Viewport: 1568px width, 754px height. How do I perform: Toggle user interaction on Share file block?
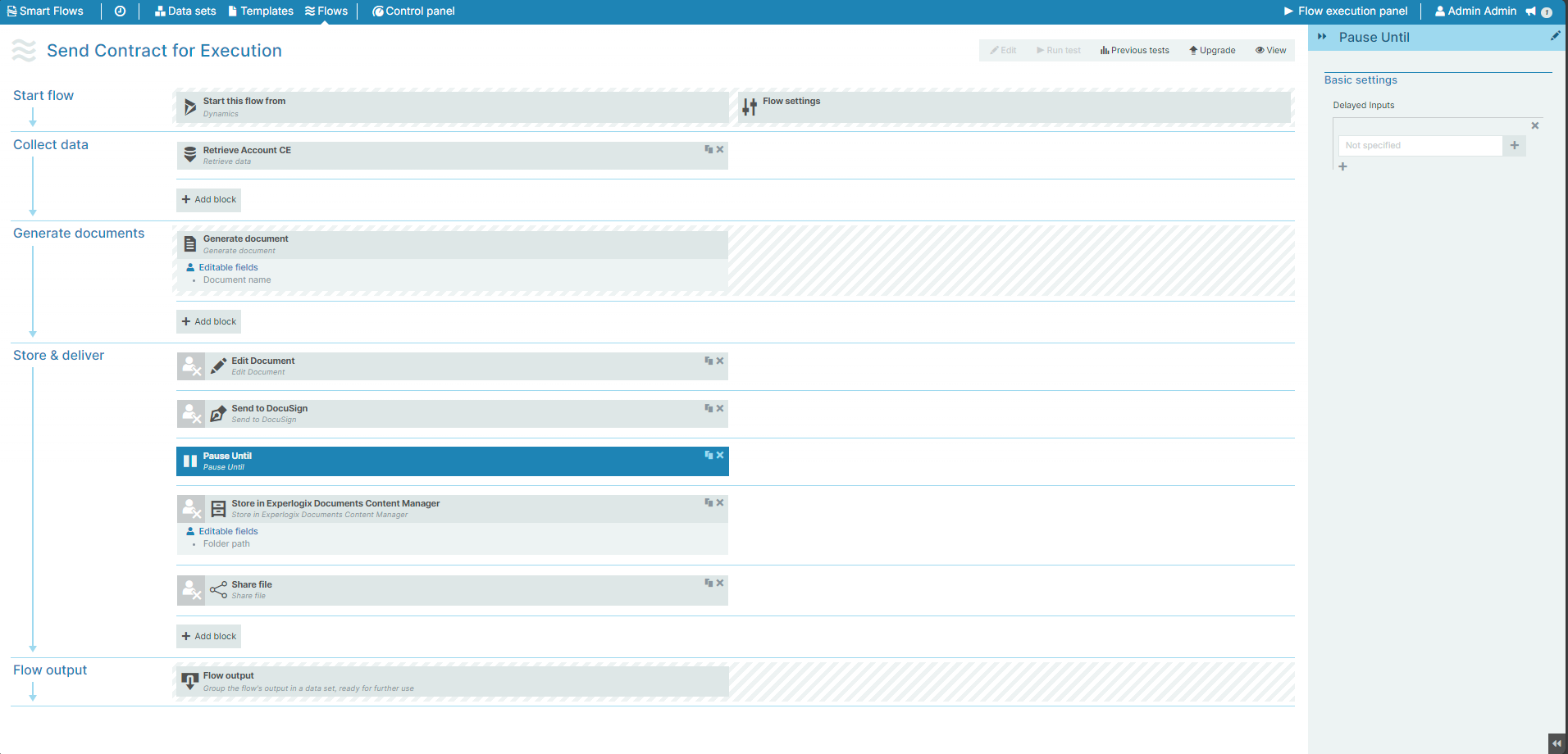191,590
